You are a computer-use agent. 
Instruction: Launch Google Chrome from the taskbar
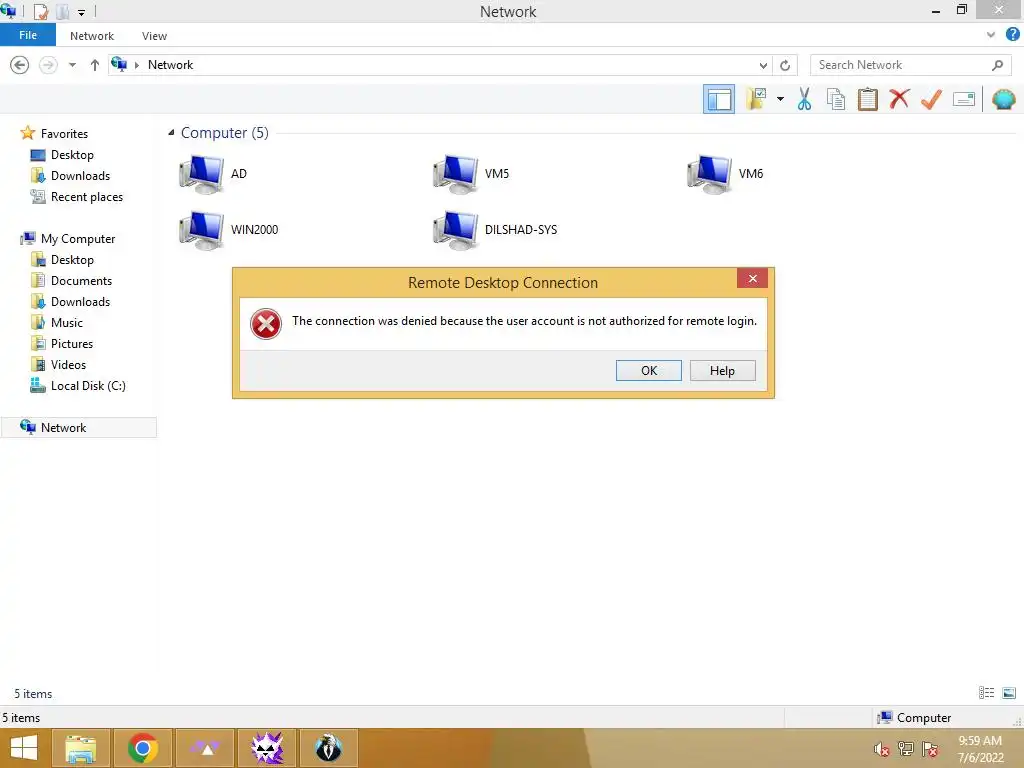142,748
